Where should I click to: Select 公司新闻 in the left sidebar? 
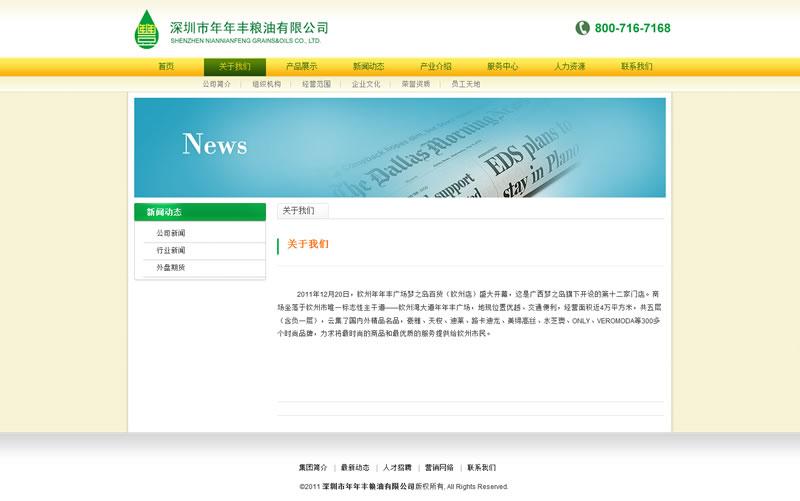point(171,233)
